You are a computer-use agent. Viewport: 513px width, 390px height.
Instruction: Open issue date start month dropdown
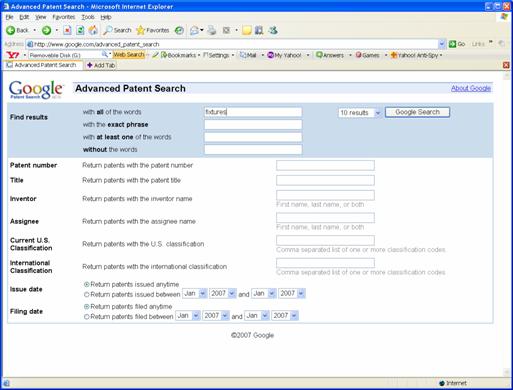pos(195,294)
